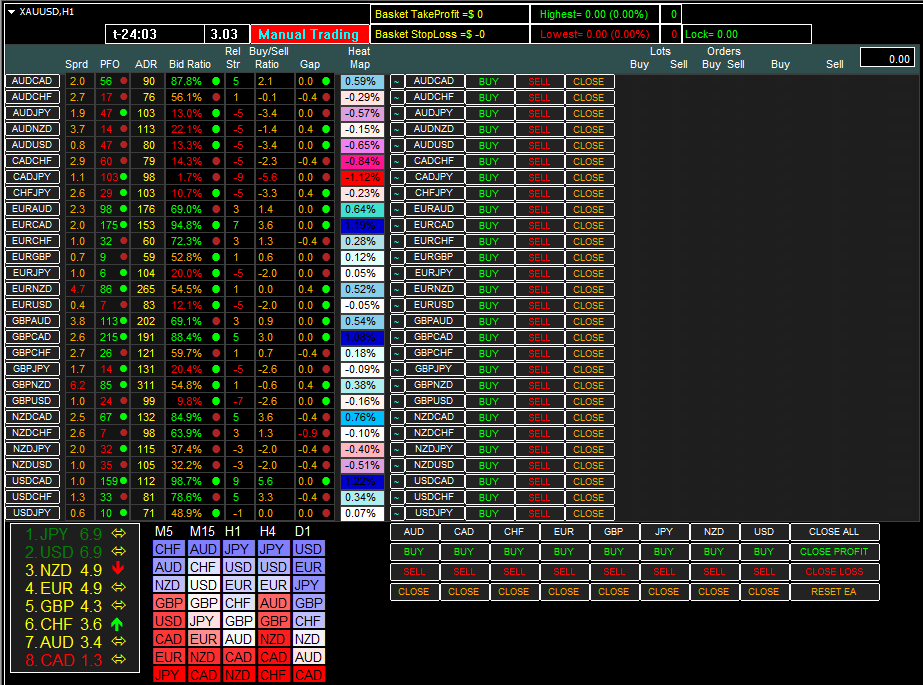Click the tilde icon next to USDJPY

click(x=397, y=513)
